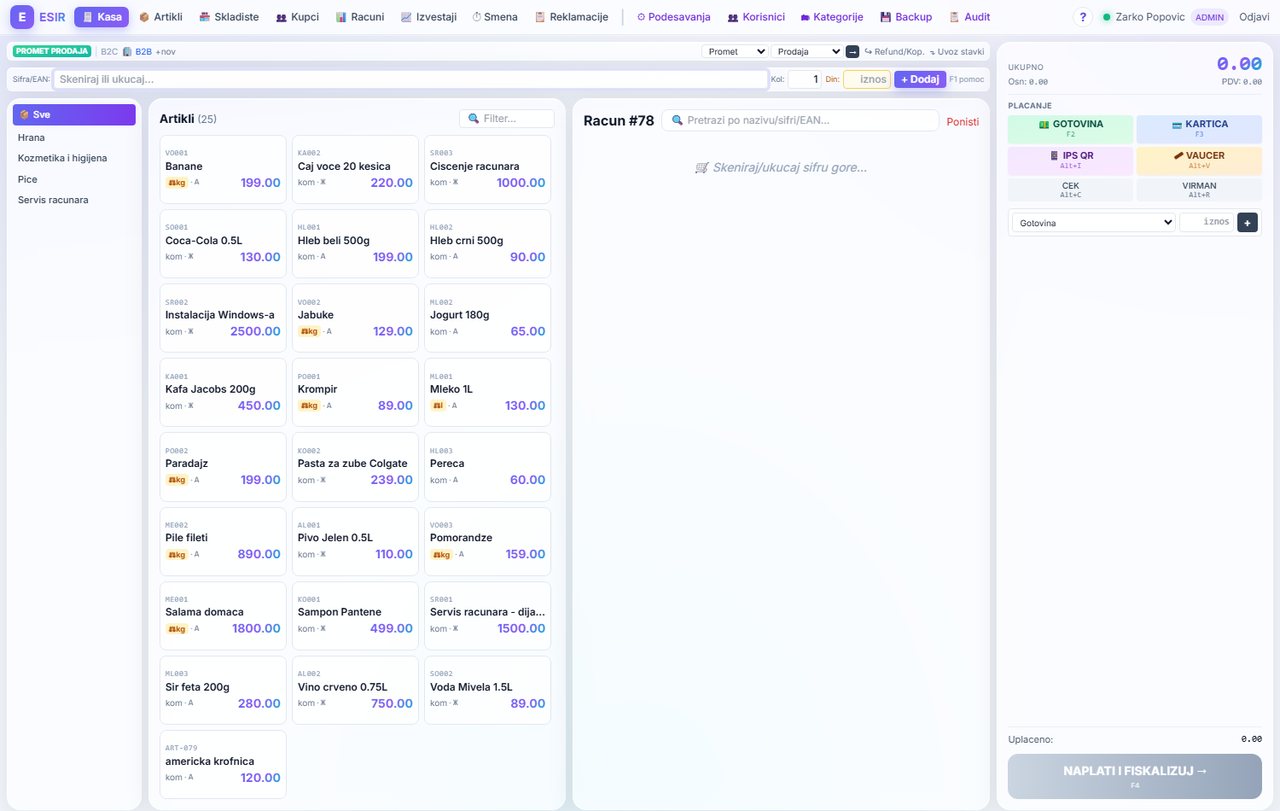Click the cash icon on GOTOVINA

click(x=1044, y=124)
